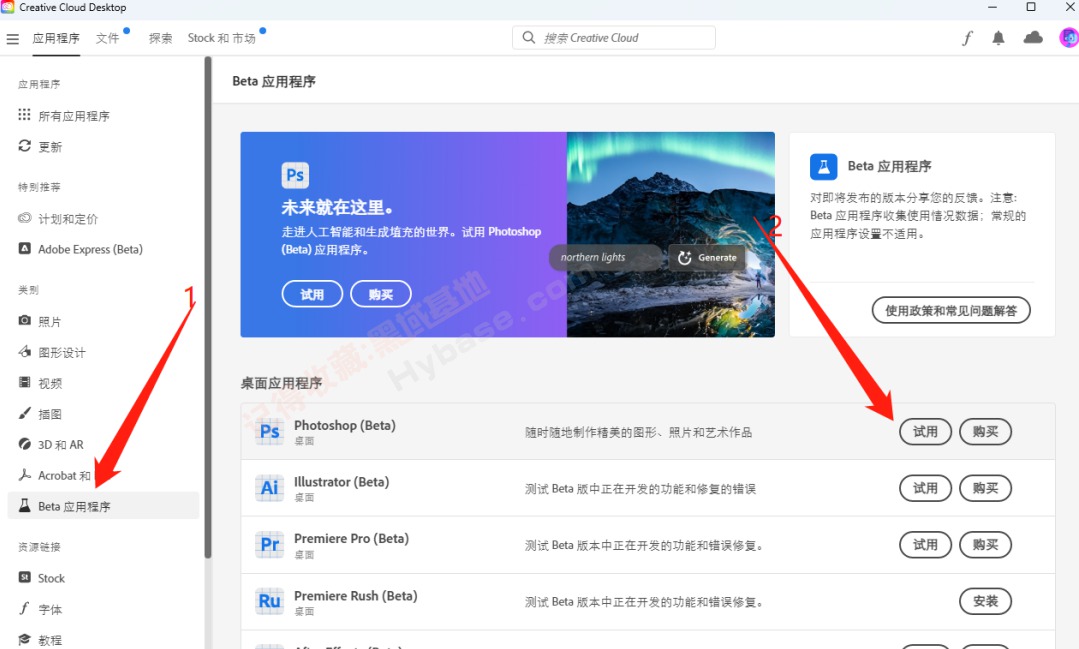Click 购买 for Photoshop (Beta)
This screenshot has width=1079, height=649.
(x=985, y=432)
